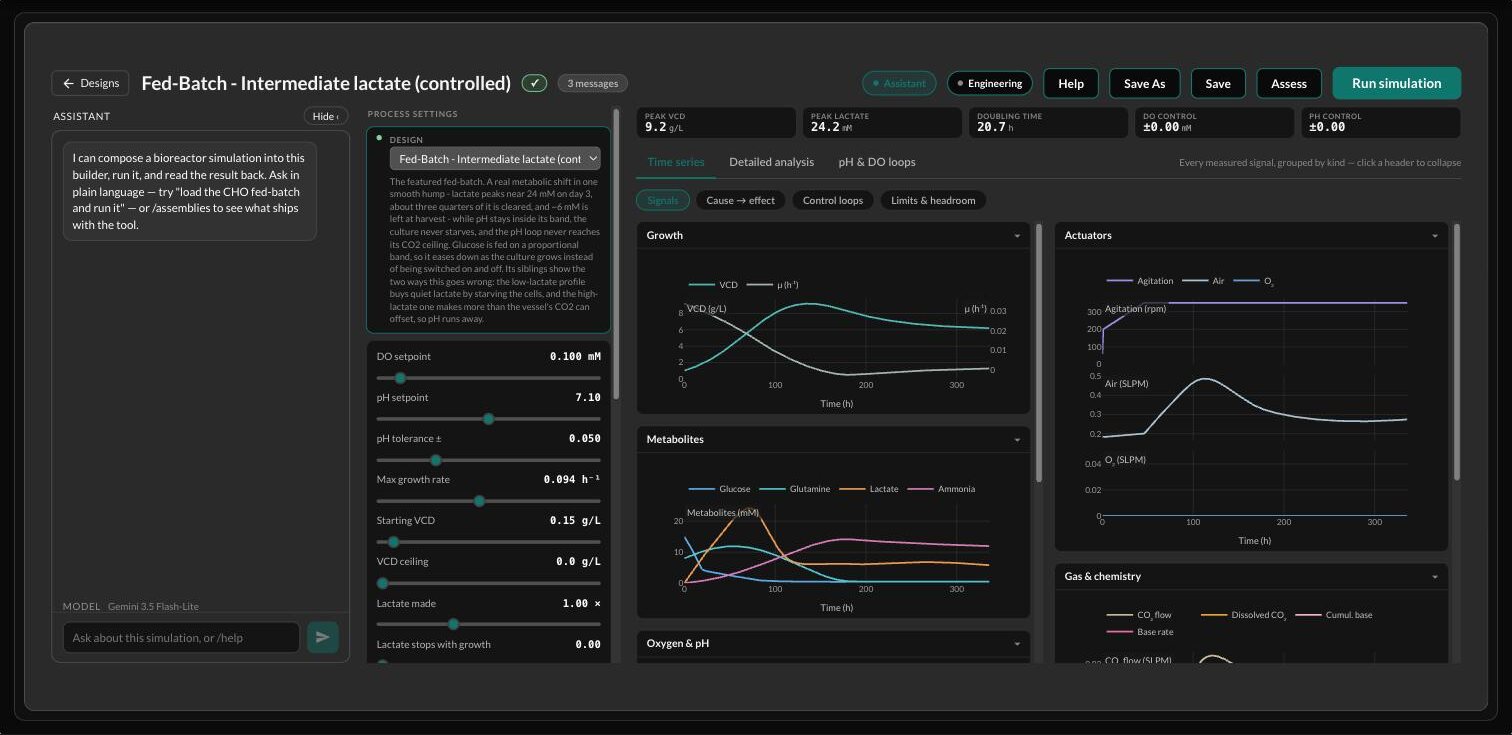Collapse the Oxygen & pH section
Image resolution: width=1512 pixels, height=735 pixels.
(833, 643)
